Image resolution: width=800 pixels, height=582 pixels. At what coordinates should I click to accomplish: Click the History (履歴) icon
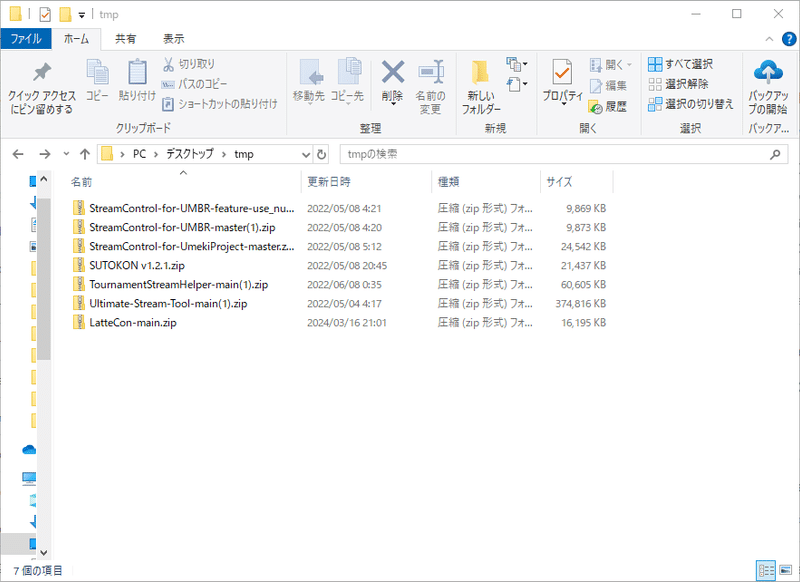595,107
